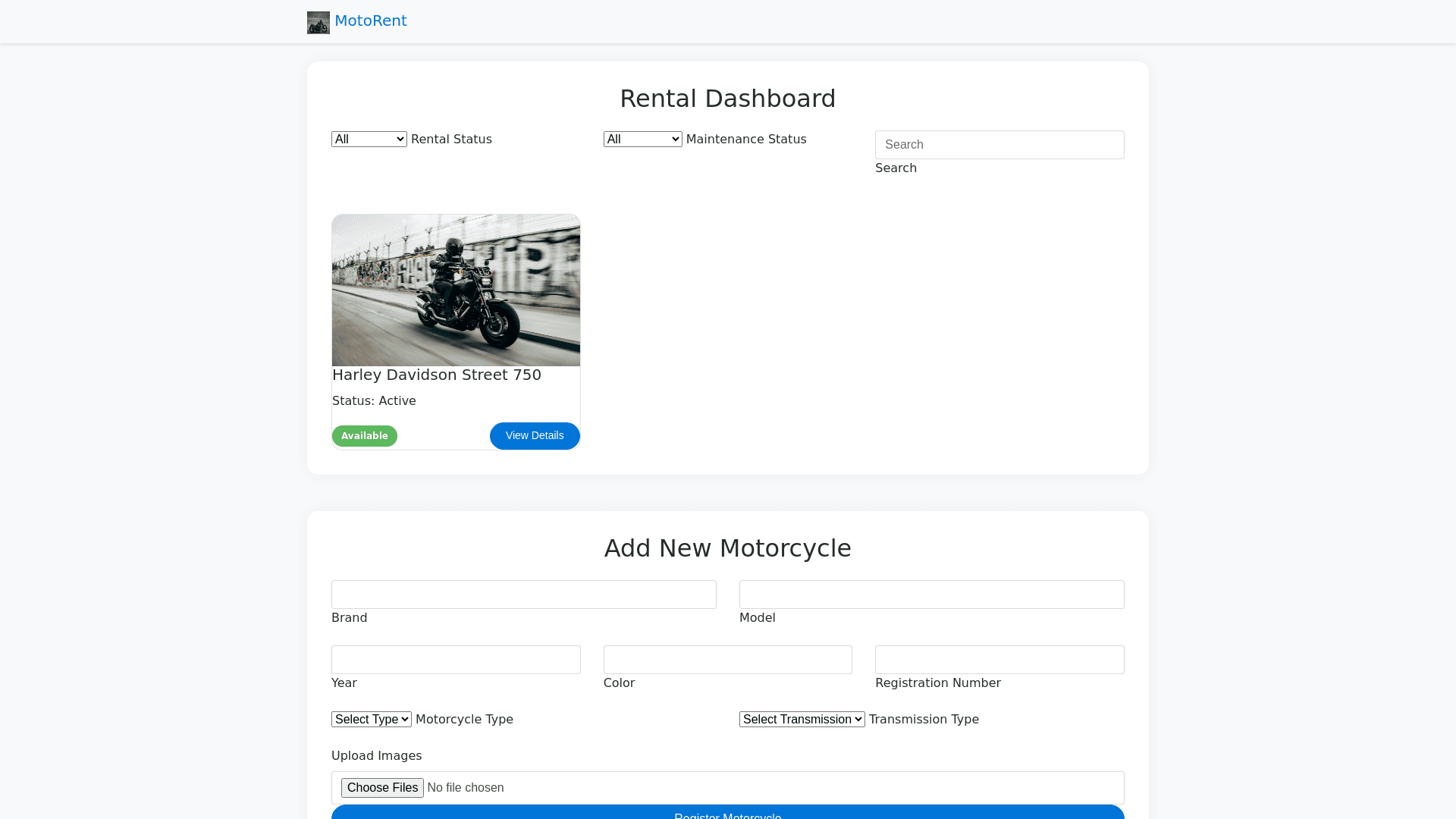Open the Rental Status dropdown
Screen dimensions: 1456x819
(369, 140)
